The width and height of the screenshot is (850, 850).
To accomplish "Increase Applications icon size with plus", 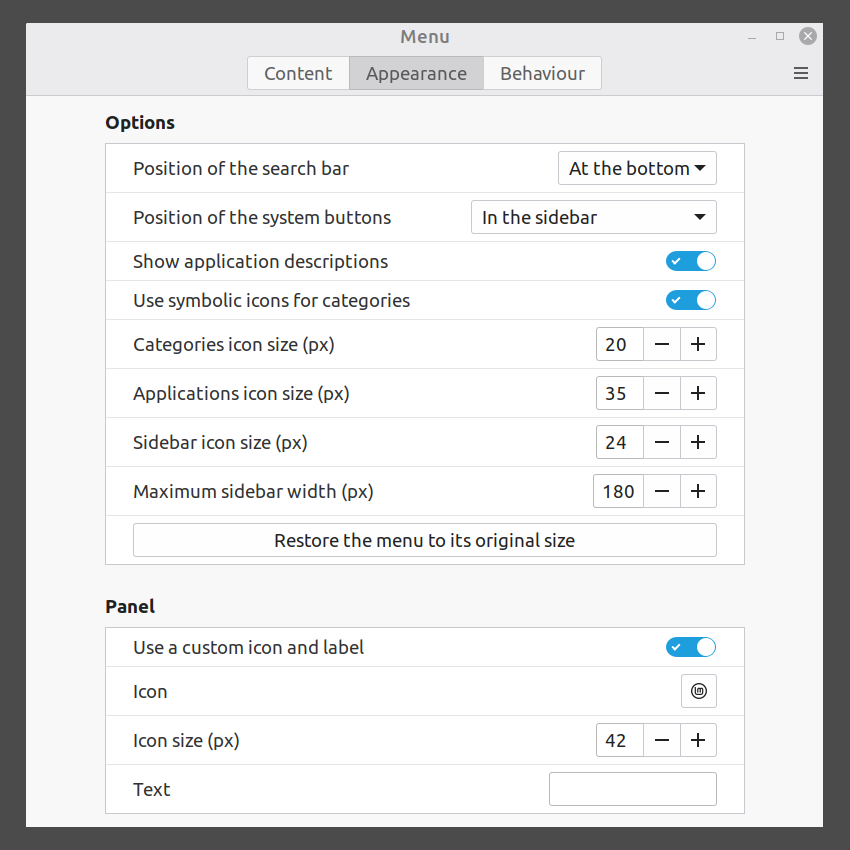I will tap(698, 393).
